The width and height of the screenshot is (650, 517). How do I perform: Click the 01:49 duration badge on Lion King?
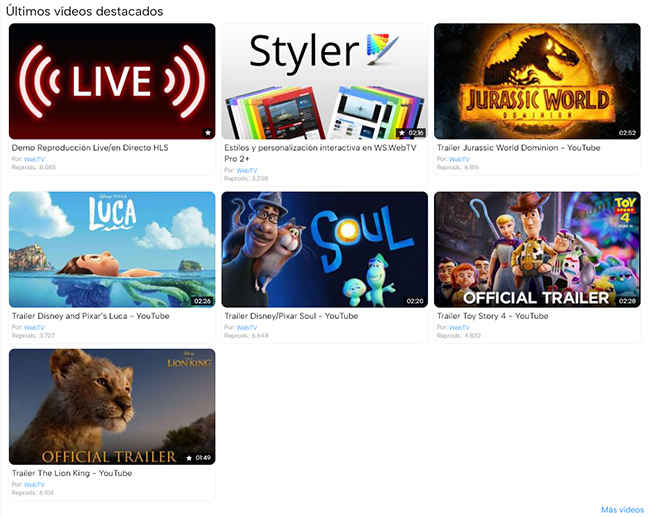(203, 458)
